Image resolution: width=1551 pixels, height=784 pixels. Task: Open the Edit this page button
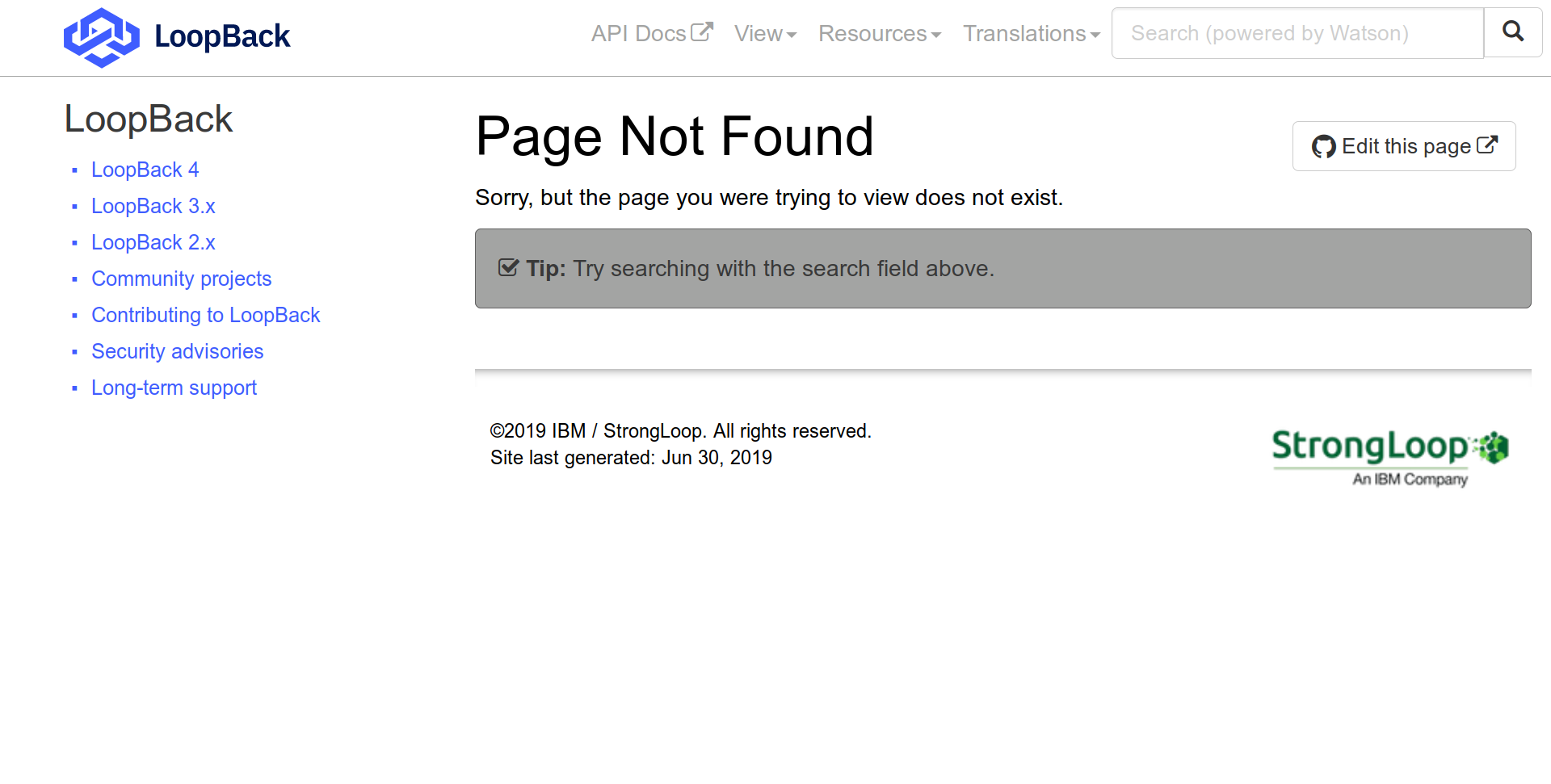tap(1403, 146)
